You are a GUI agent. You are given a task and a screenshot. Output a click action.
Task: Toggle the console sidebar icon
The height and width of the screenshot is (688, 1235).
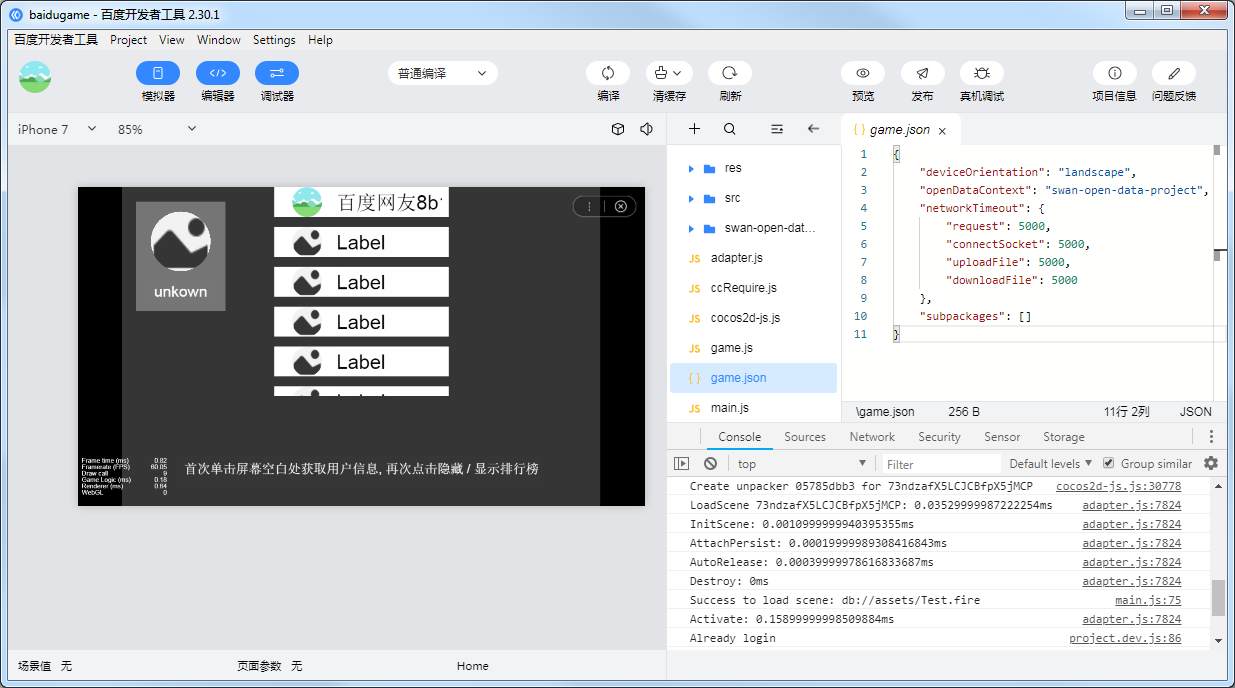(x=682, y=464)
